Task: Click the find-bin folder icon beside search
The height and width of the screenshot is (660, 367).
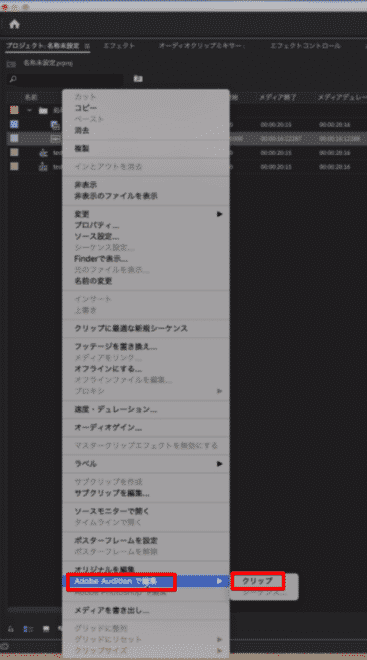Action: 138,78
